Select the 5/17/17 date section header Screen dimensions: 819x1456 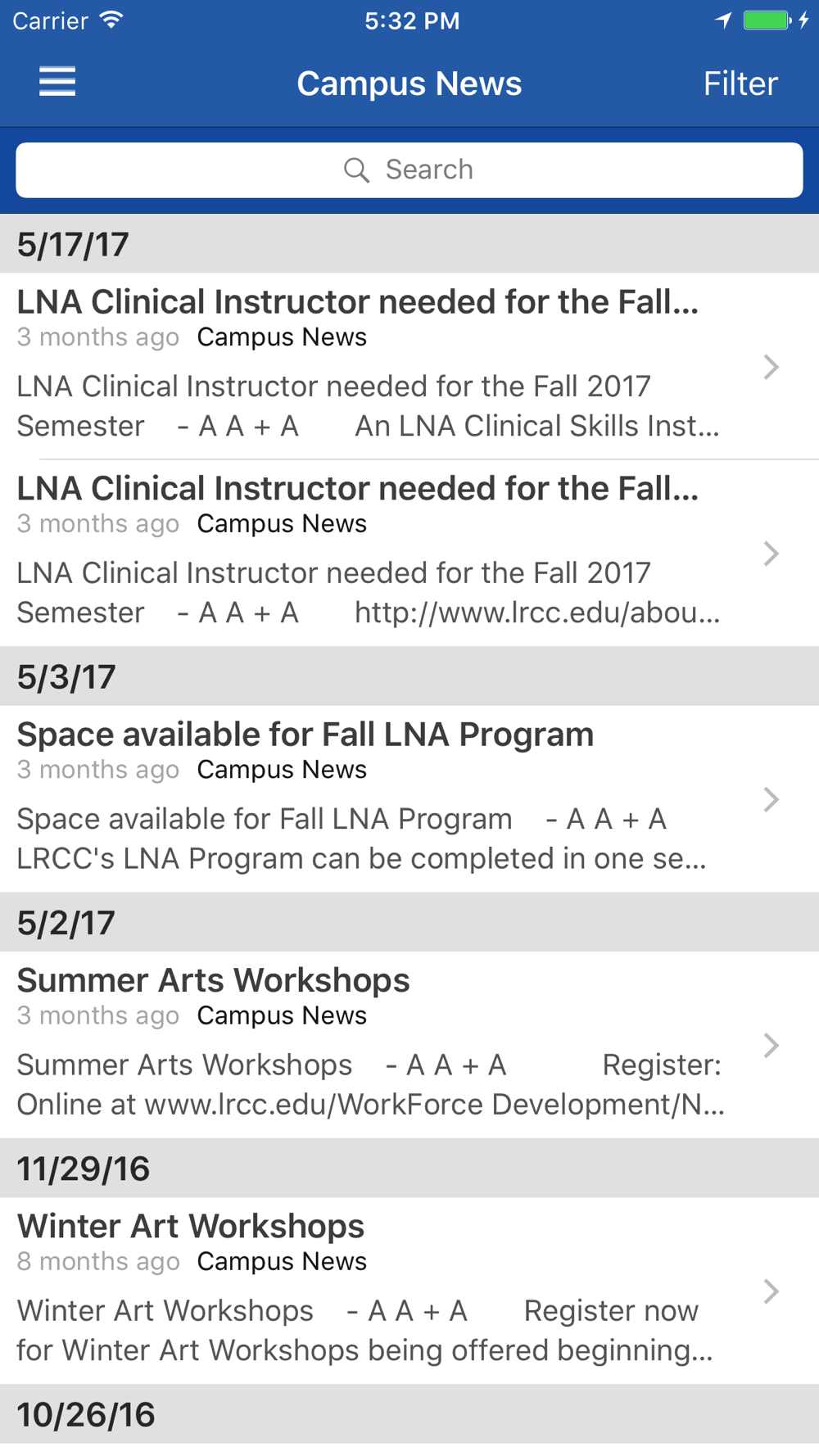click(x=74, y=244)
